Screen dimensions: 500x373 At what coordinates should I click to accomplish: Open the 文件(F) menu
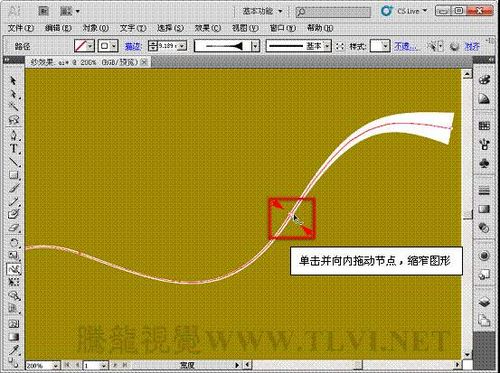tap(21, 28)
